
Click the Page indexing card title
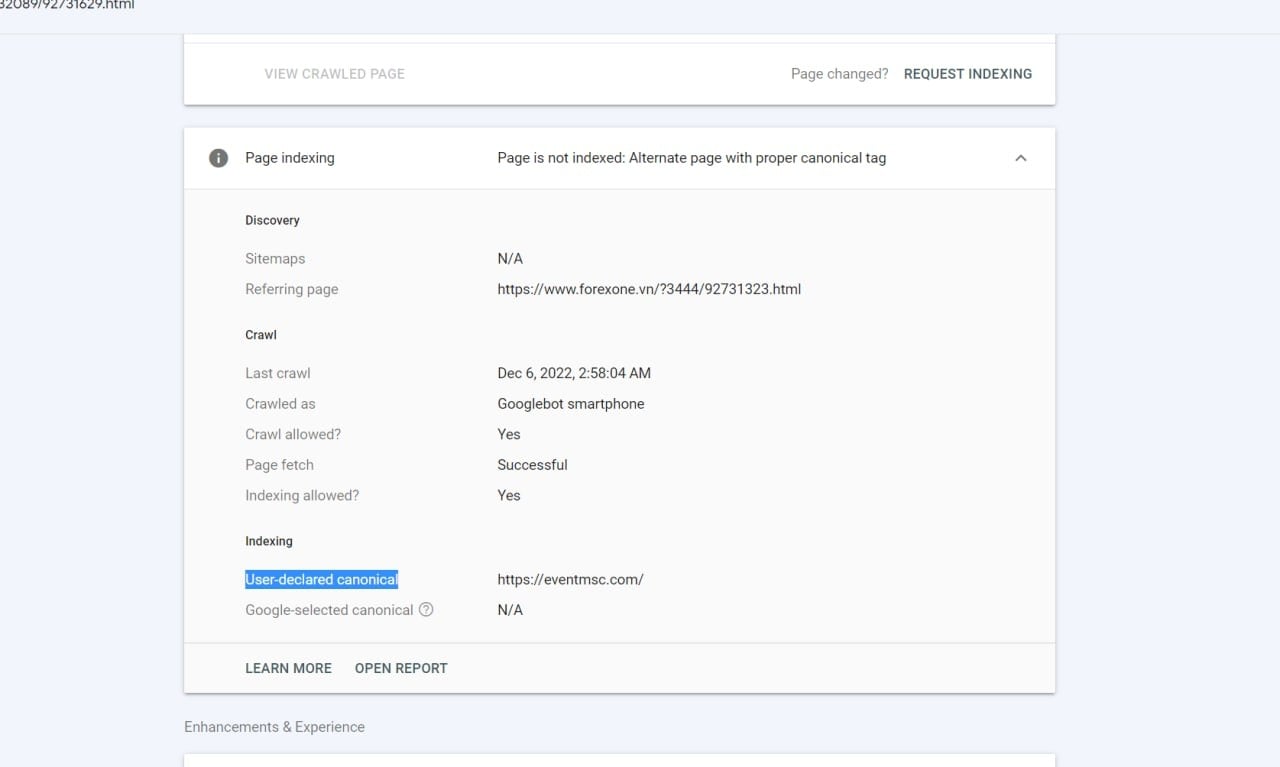point(290,158)
